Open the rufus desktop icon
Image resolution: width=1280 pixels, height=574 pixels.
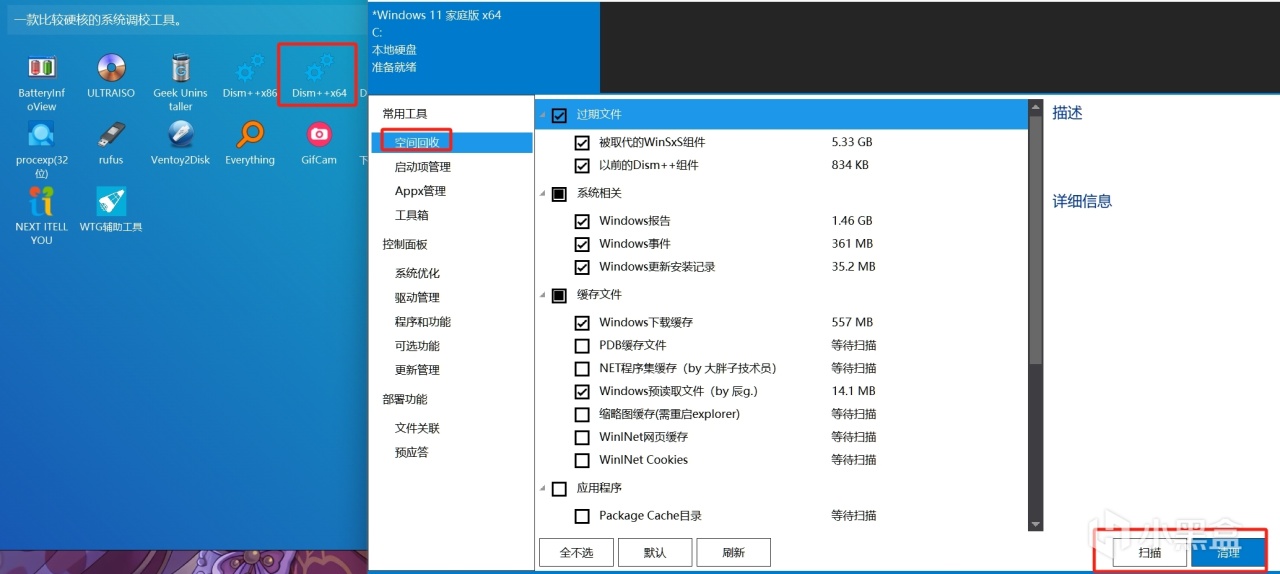click(111, 143)
